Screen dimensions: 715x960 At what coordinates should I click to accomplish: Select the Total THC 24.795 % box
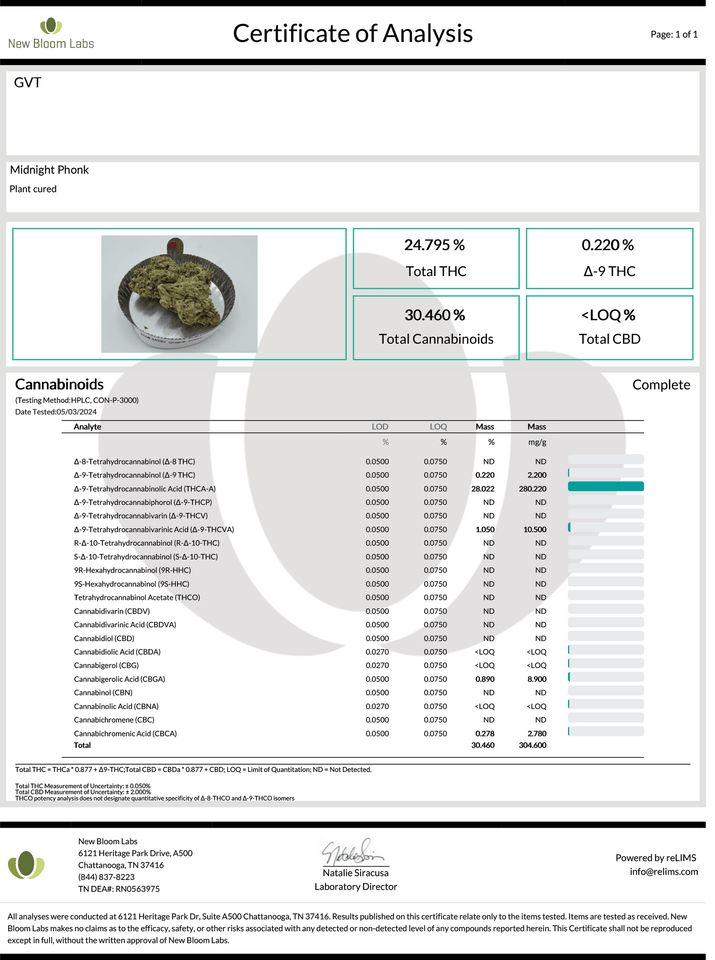point(435,259)
